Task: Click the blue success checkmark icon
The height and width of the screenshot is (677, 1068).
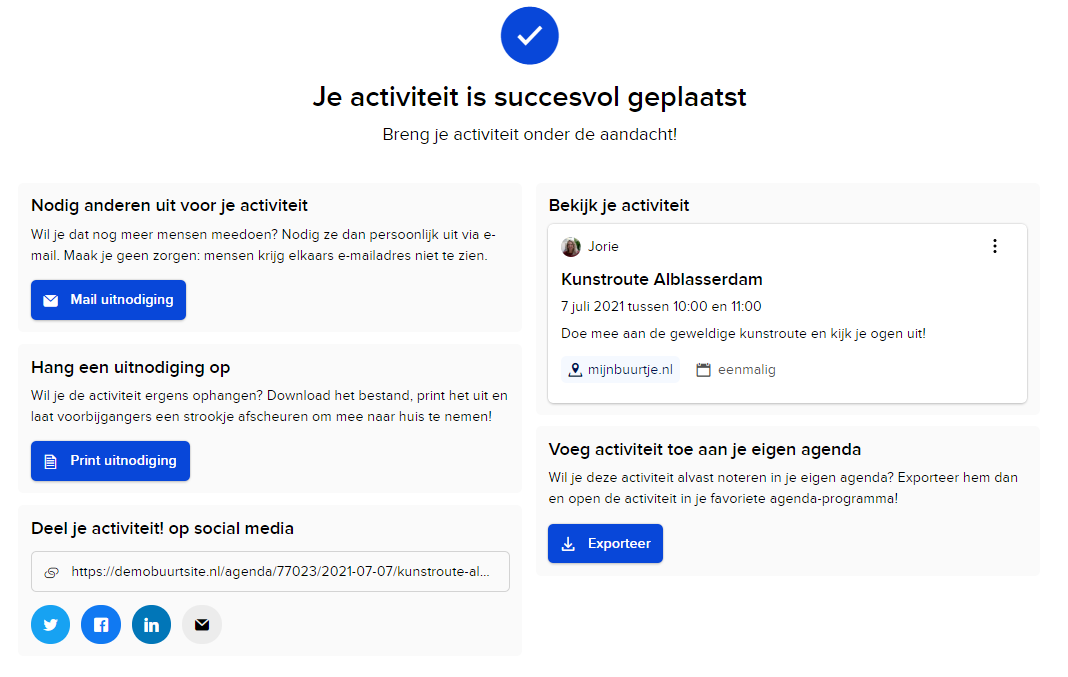Action: coord(530,35)
